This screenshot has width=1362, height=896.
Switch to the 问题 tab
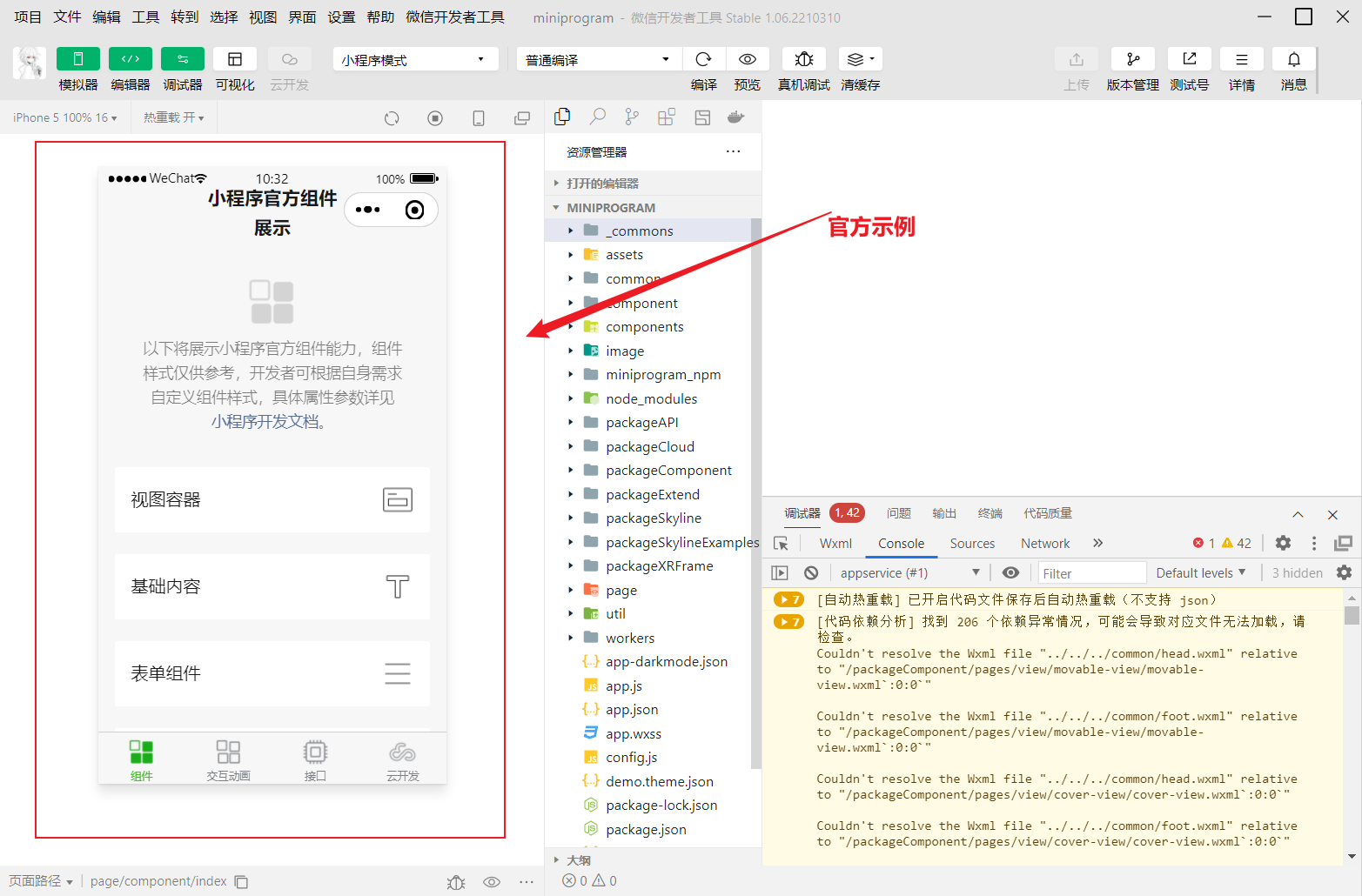[899, 513]
